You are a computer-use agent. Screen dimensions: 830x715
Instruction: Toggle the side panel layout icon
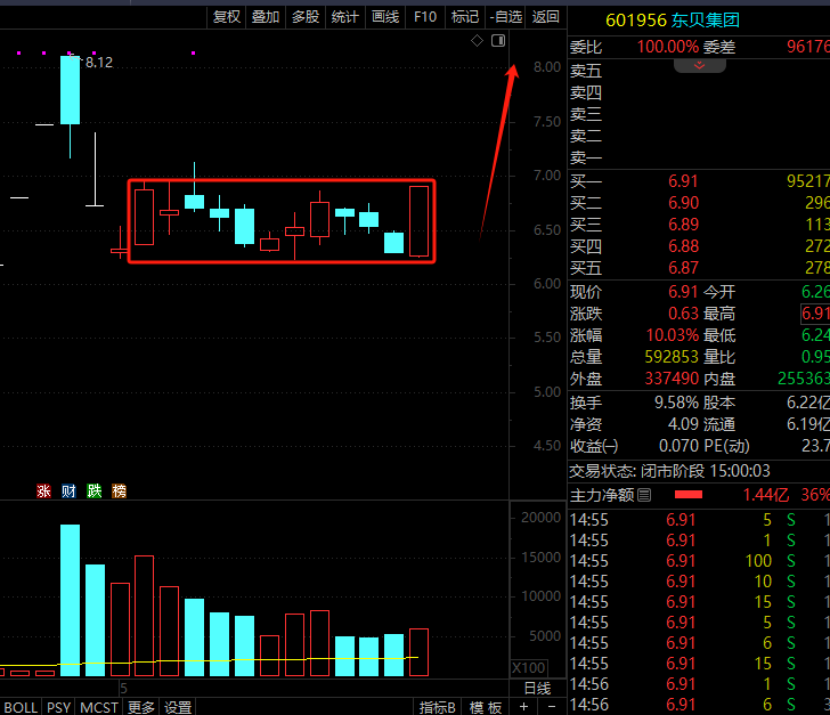tap(498, 41)
